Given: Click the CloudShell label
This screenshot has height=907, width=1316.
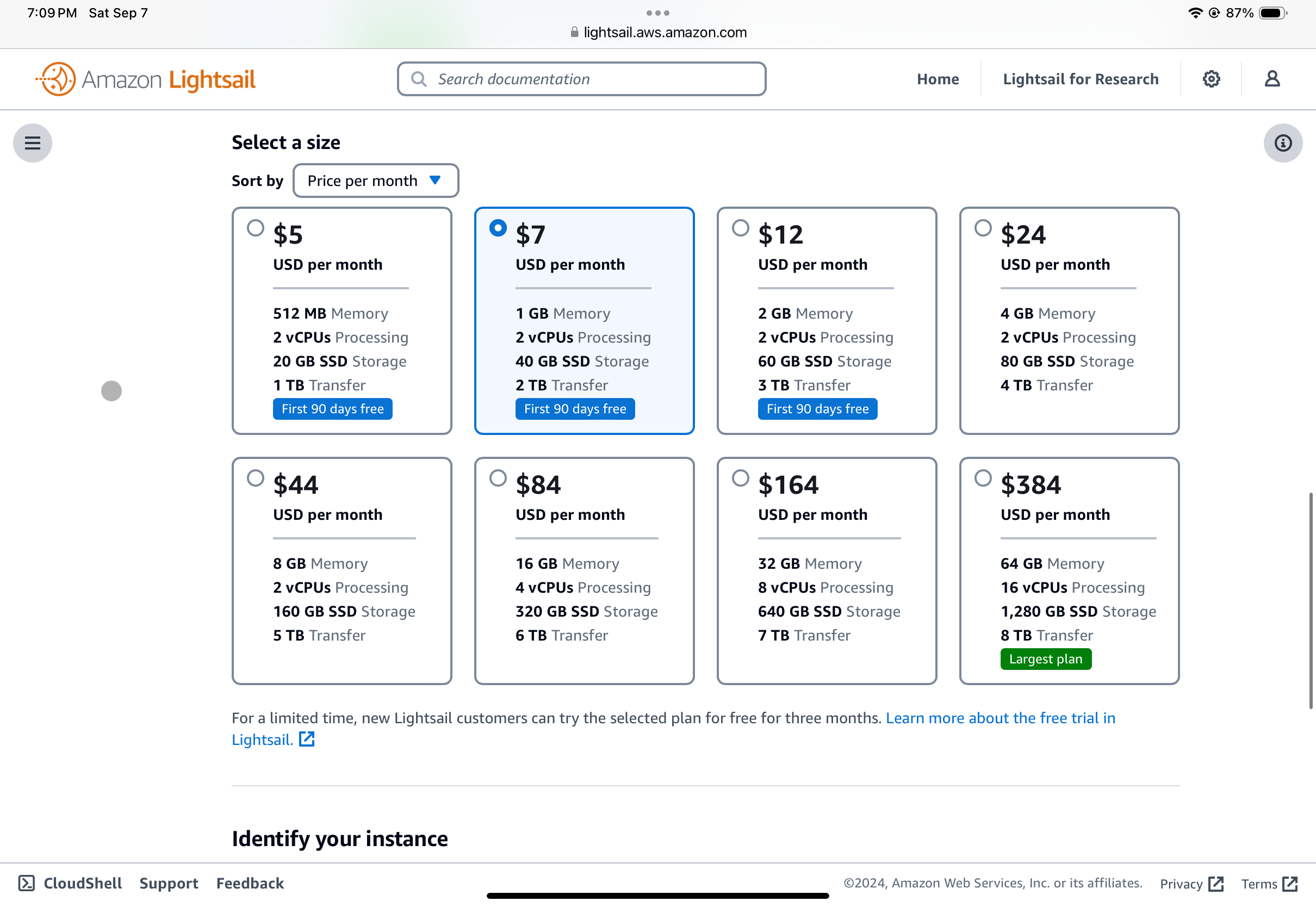Looking at the screenshot, I should 83,883.
